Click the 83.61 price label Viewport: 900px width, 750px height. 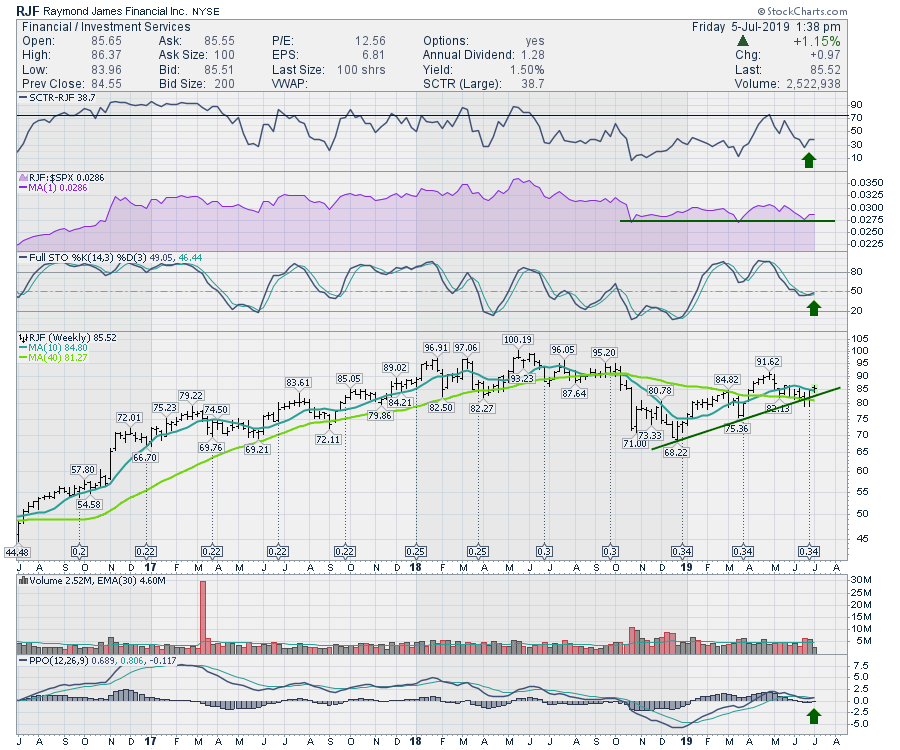(298, 383)
